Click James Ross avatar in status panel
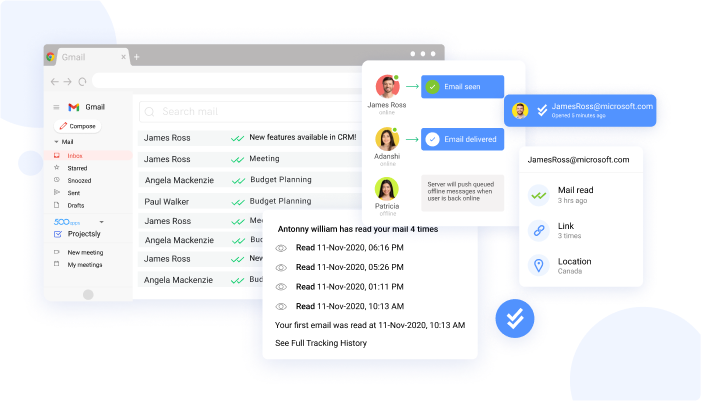The width and height of the screenshot is (701, 401). (387, 86)
